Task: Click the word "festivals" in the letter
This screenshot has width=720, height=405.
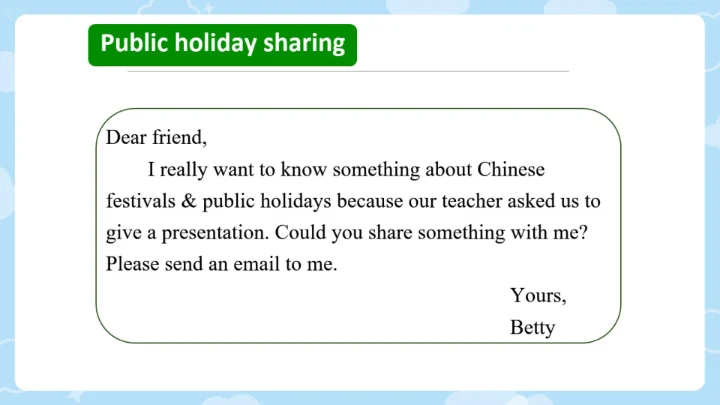Action: [x=141, y=201]
